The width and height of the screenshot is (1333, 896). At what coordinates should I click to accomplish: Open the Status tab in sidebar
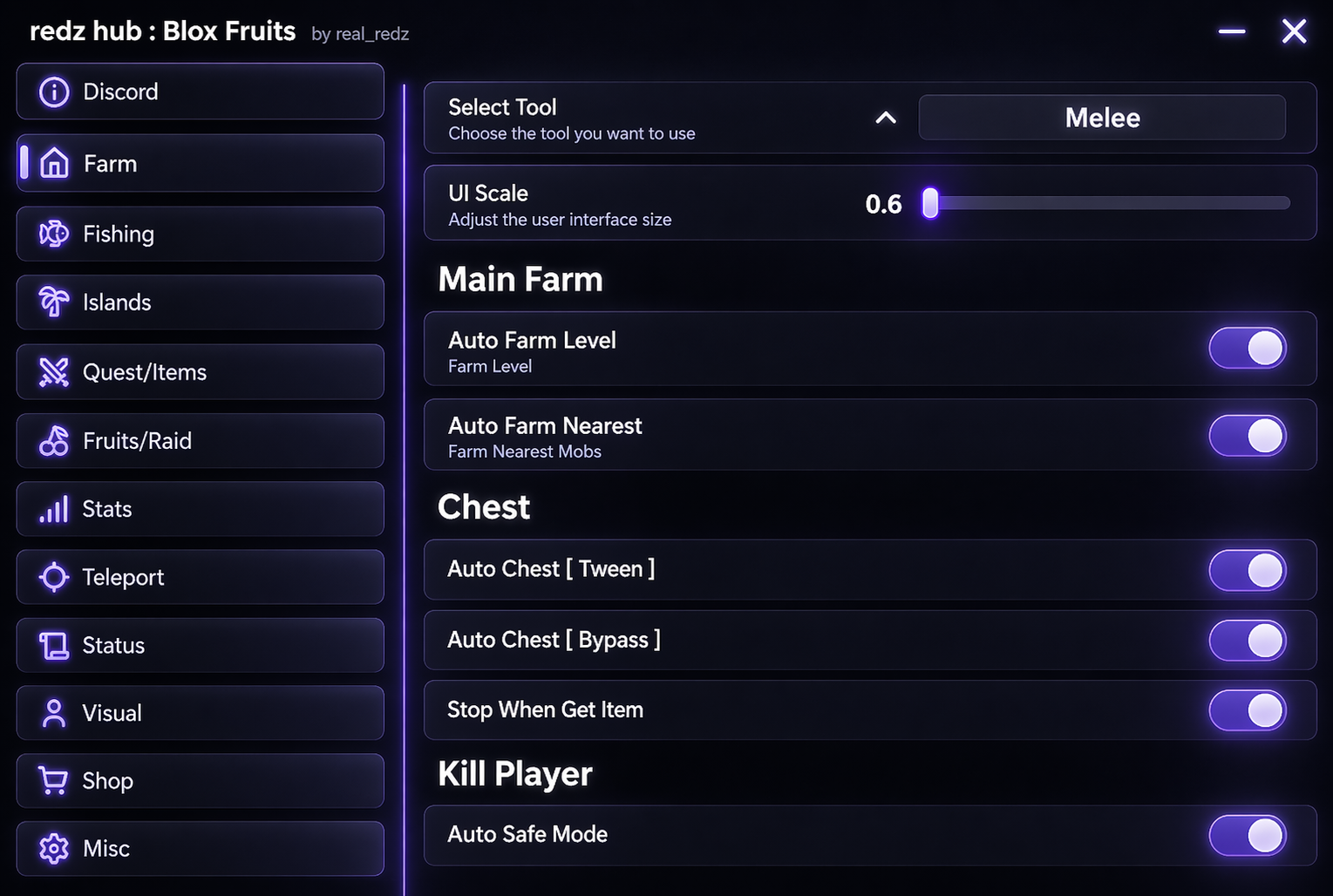pos(200,645)
